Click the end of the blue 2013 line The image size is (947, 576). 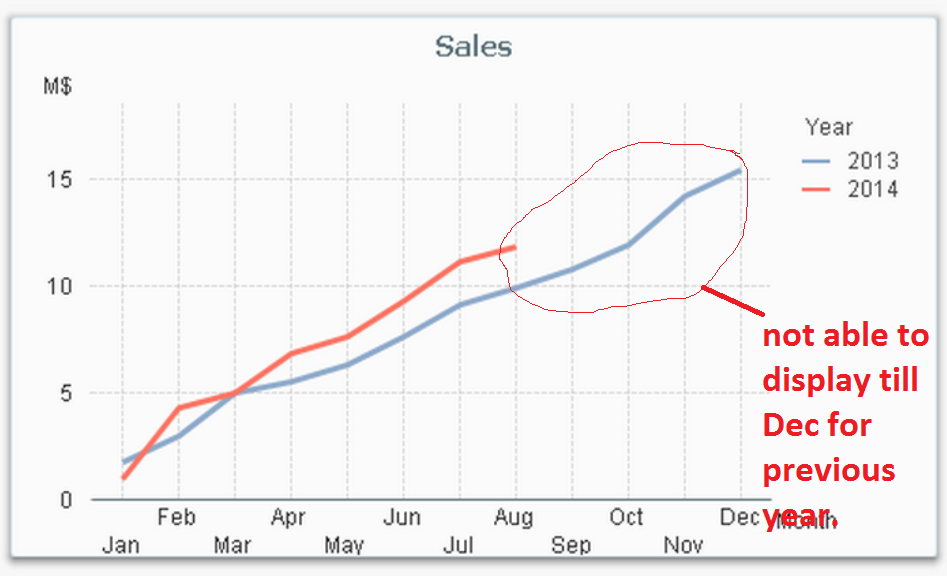pos(739,171)
